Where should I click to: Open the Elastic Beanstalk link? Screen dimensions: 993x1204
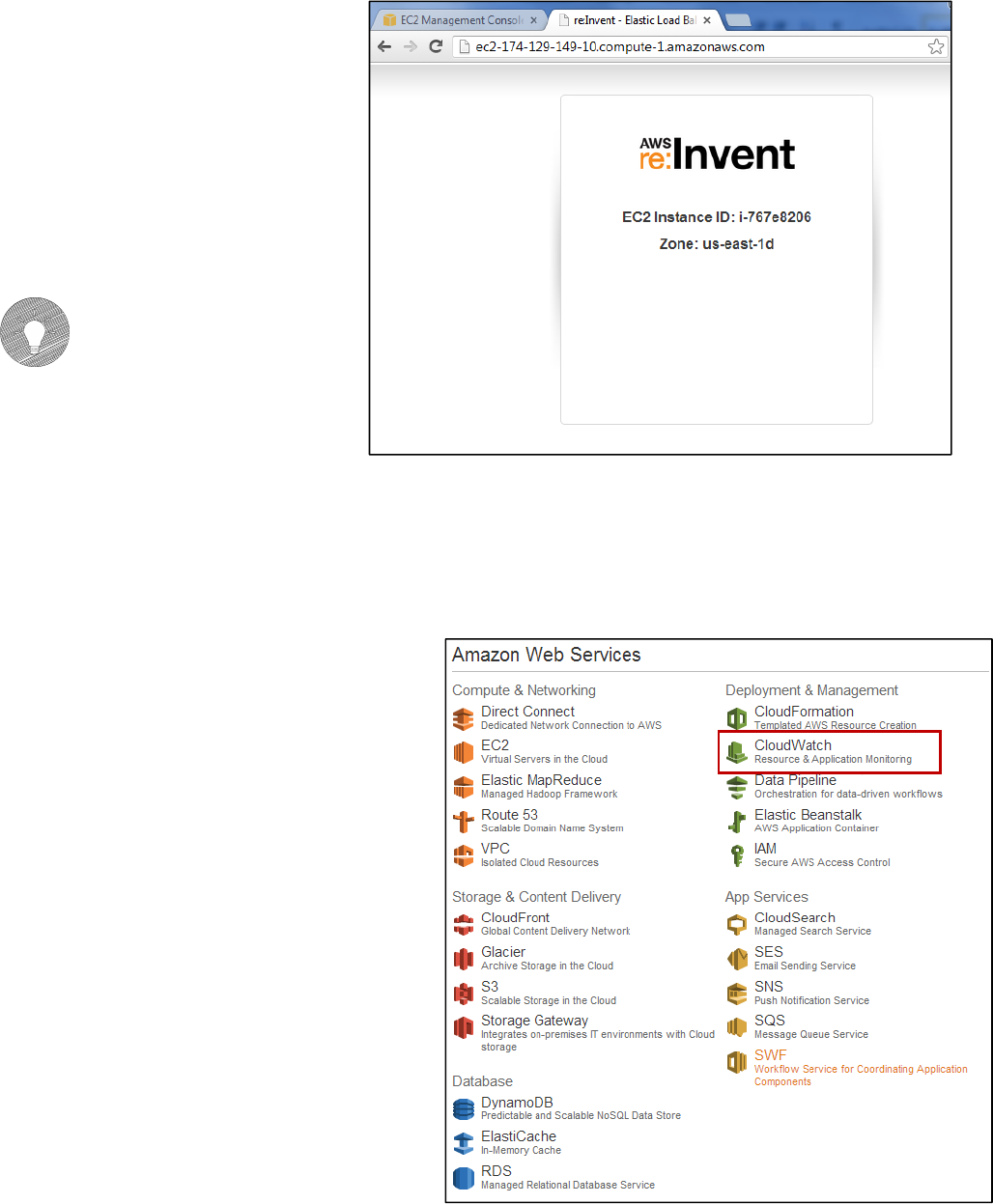pos(808,815)
